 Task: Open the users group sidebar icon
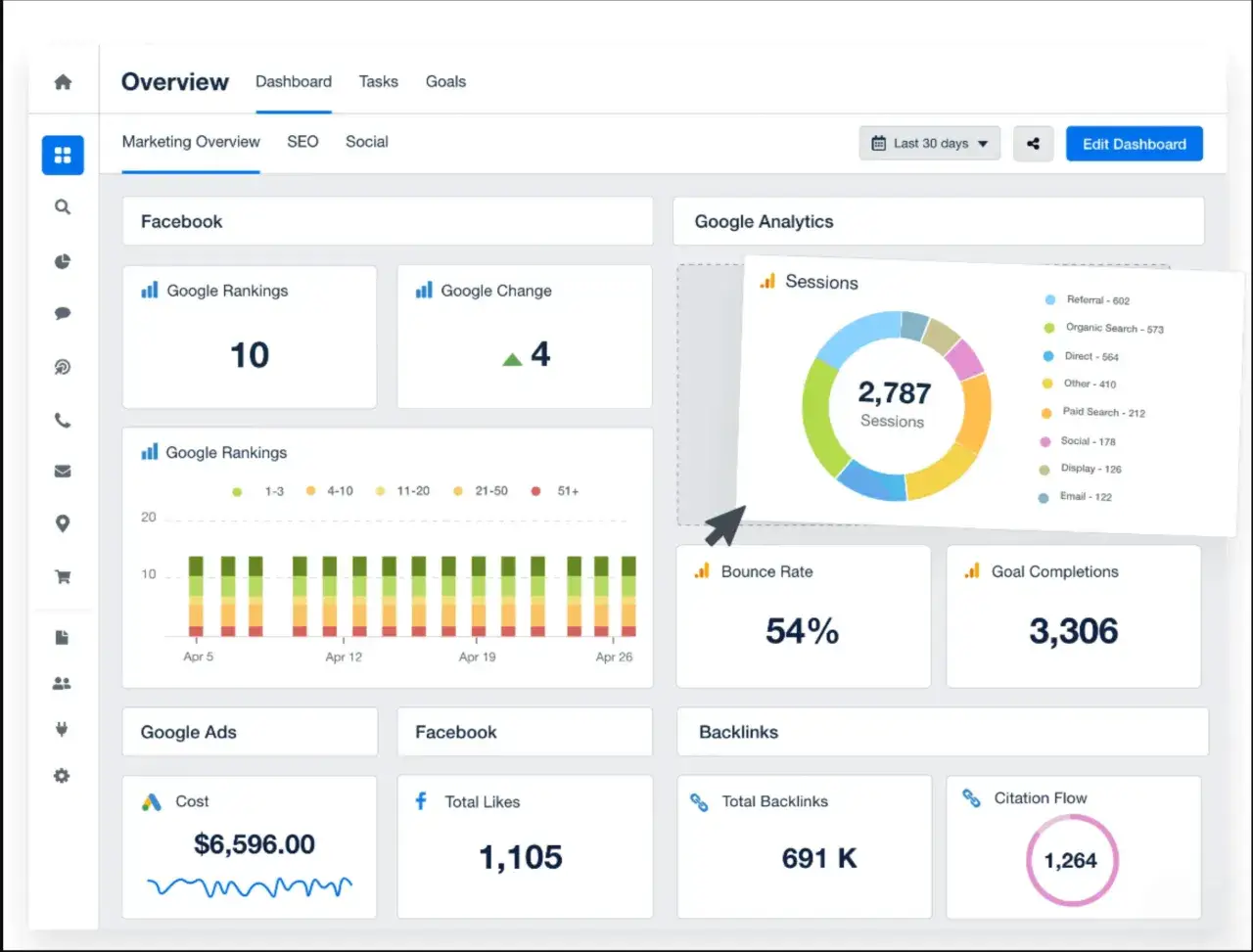(62, 684)
